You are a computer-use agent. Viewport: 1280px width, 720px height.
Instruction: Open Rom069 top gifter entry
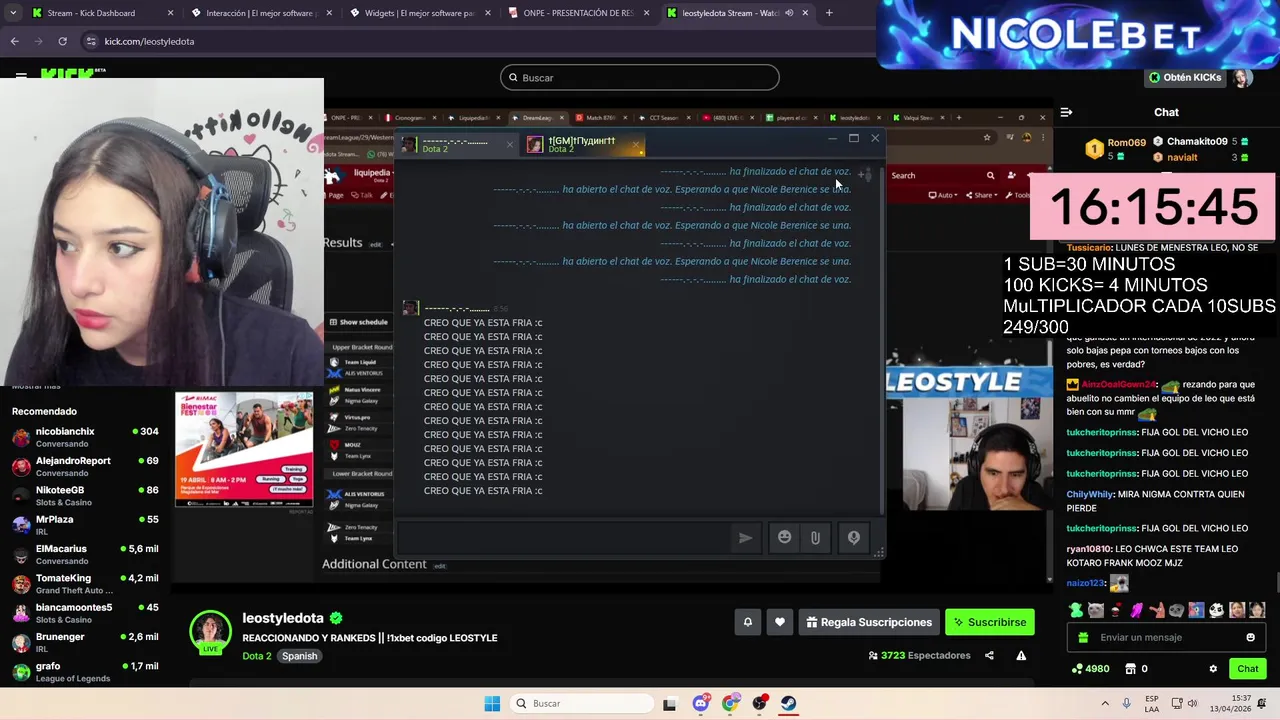click(x=1117, y=149)
